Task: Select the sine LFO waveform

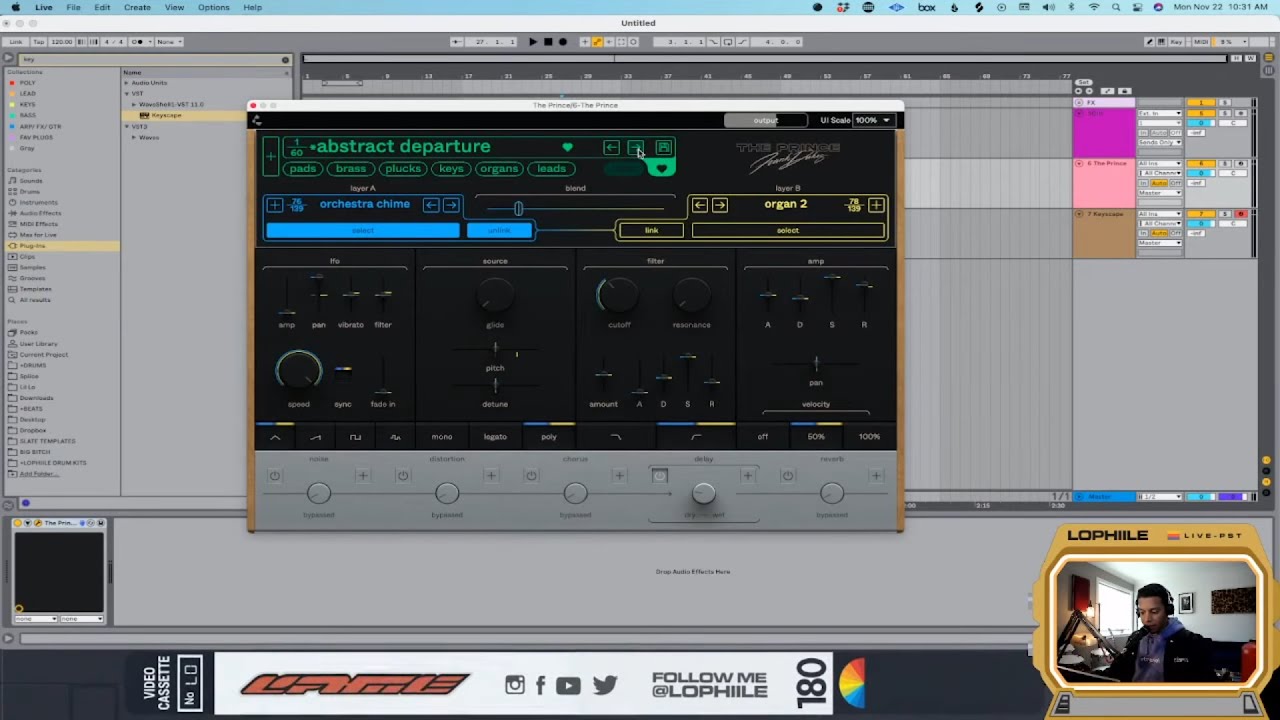Action: pos(275,437)
